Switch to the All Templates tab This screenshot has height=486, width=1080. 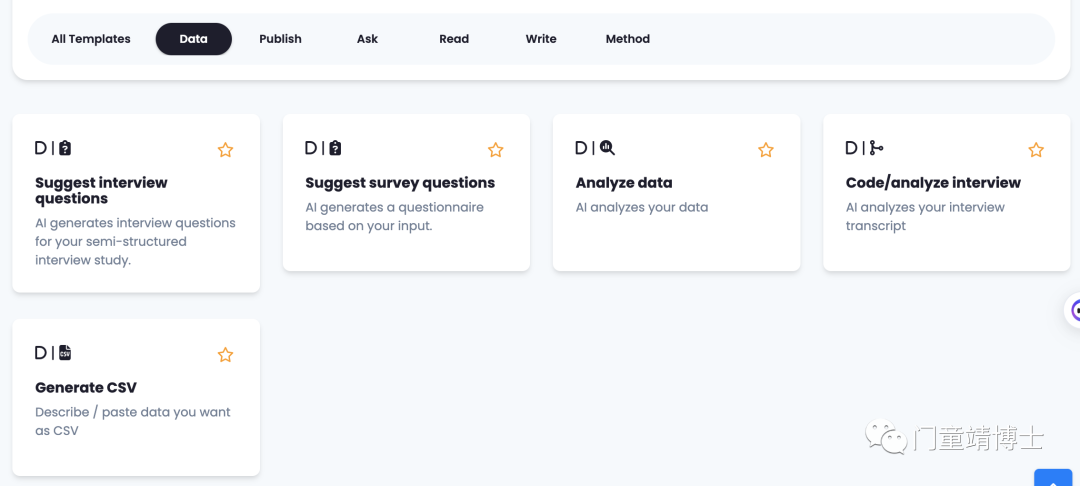pyautogui.click(x=91, y=39)
